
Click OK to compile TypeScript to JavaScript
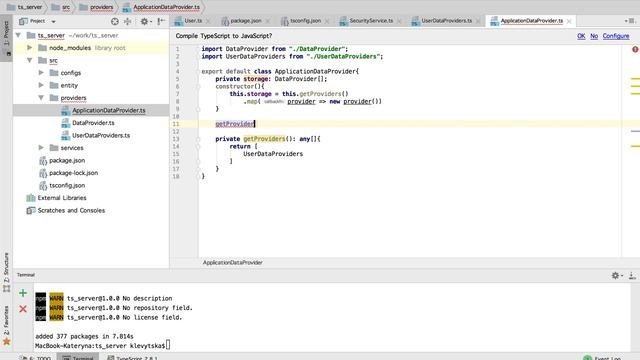coord(581,36)
